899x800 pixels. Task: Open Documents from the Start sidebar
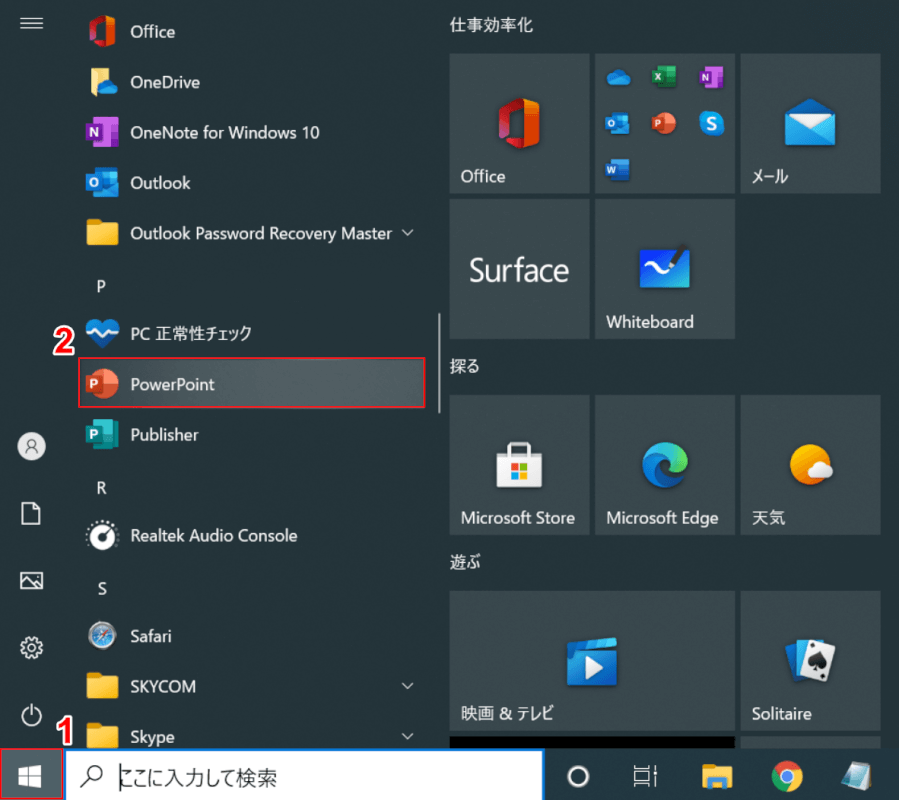click(x=31, y=513)
